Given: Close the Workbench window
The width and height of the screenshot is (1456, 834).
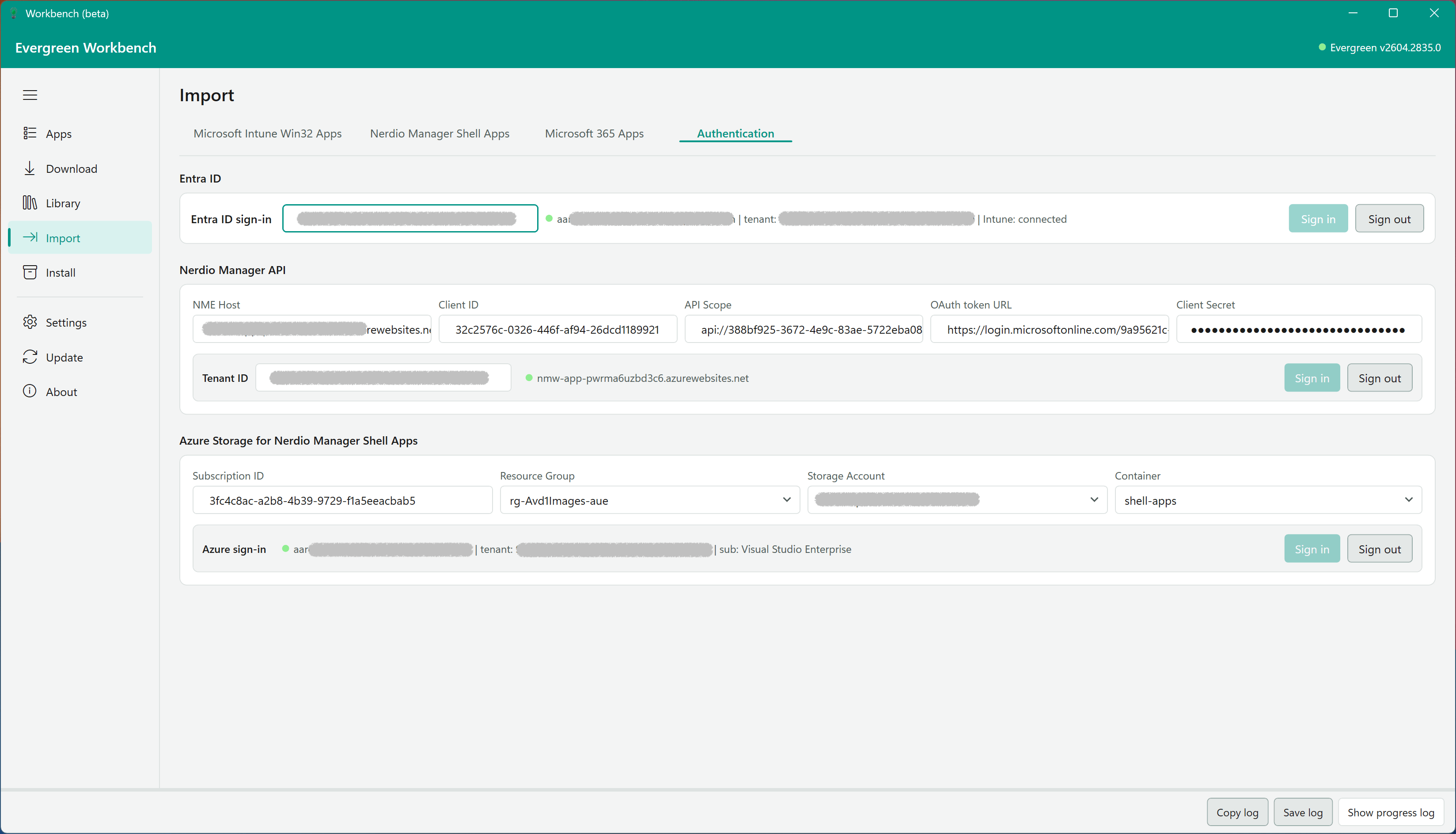Looking at the screenshot, I should tap(1433, 13).
